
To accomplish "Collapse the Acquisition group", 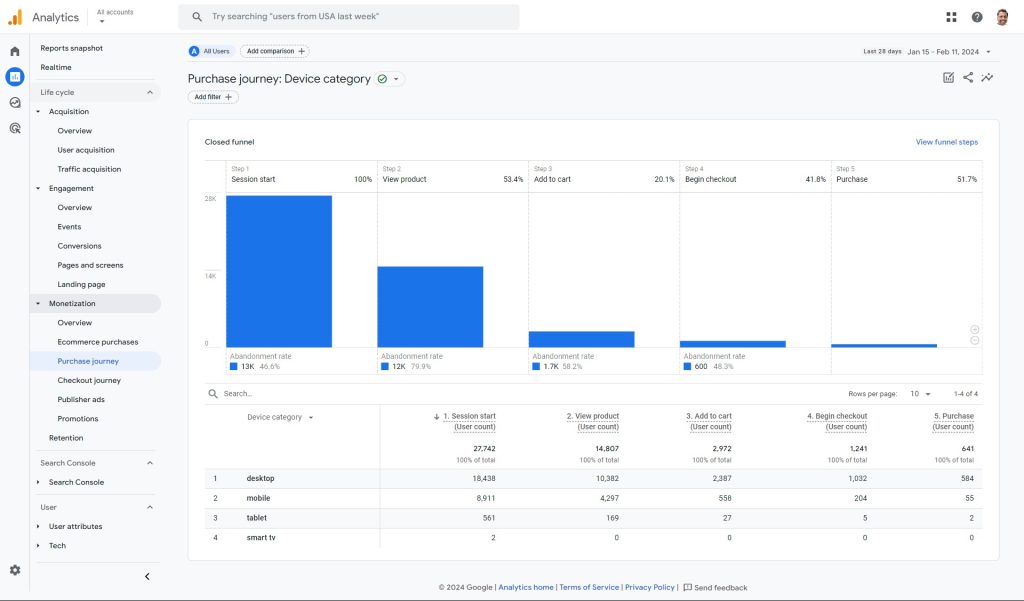I will 38,112.
